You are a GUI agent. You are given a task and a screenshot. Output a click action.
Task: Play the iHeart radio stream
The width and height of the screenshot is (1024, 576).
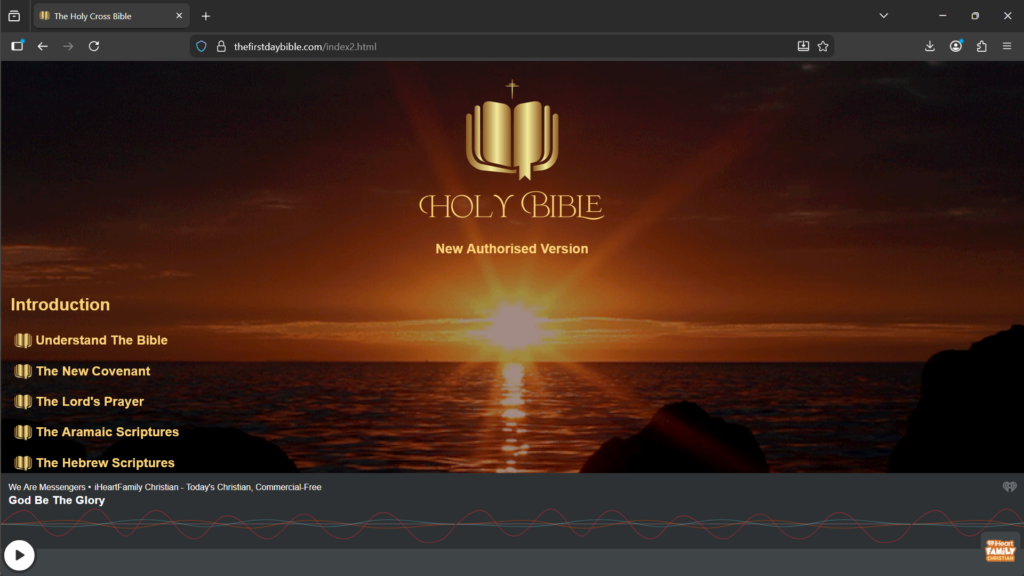[x=19, y=555]
